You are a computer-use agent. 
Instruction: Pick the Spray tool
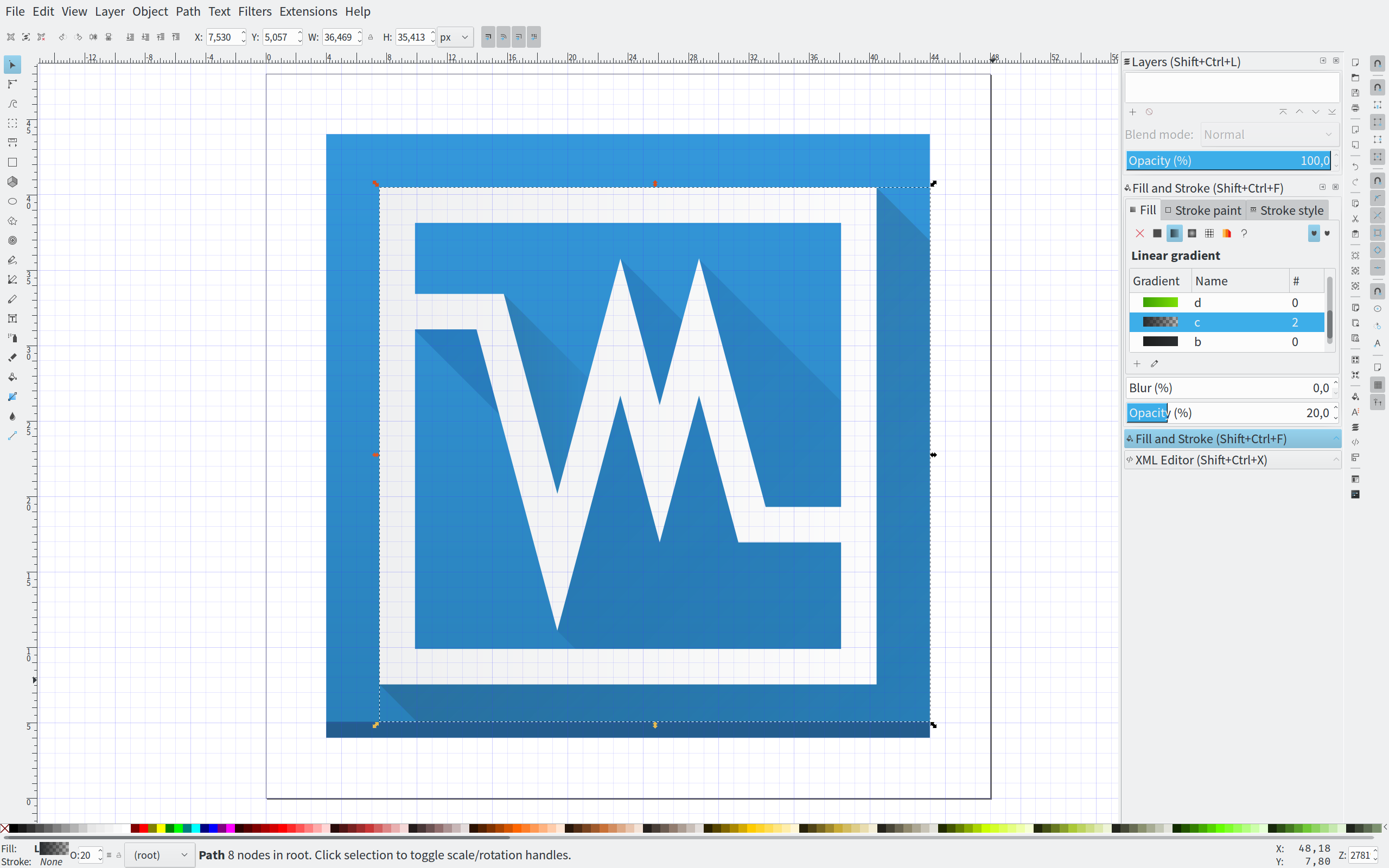[12, 338]
